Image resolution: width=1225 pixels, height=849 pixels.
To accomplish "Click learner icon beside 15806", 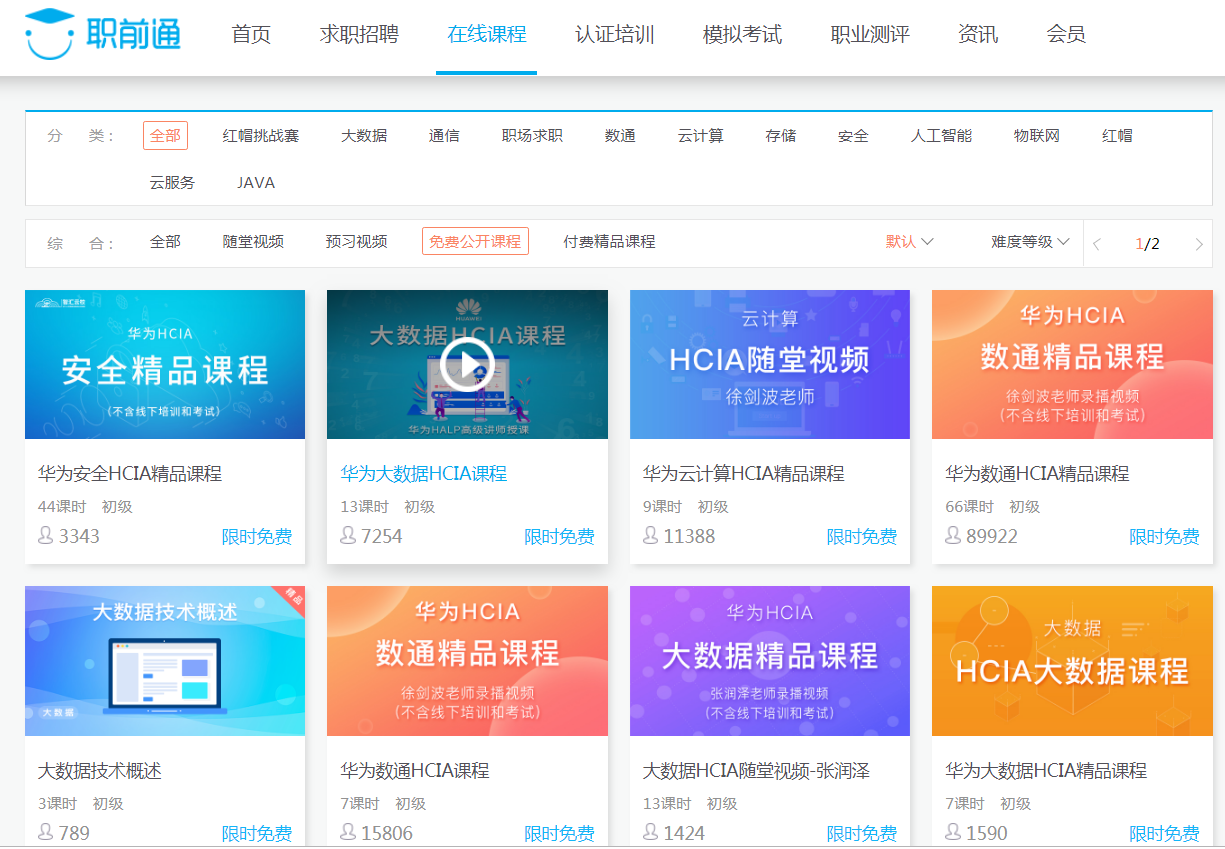I will [348, 832].
